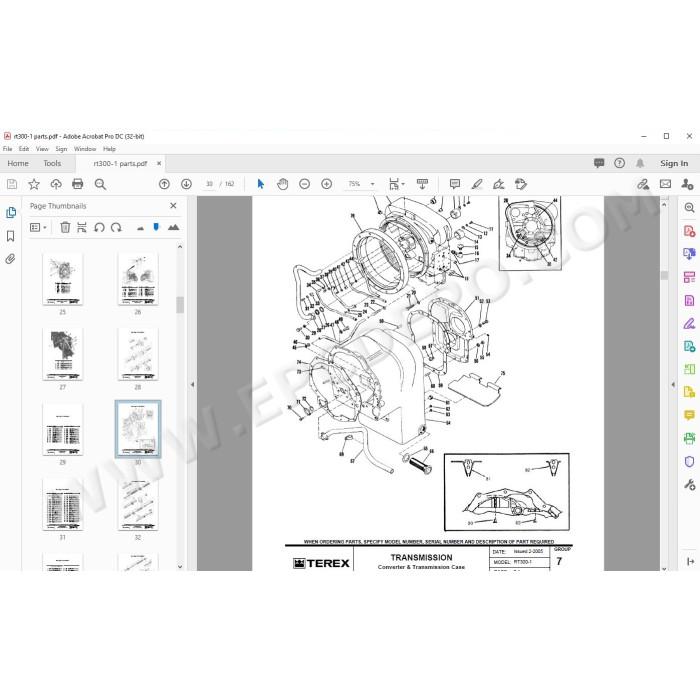This screenshot has width=700, height=700.
Task: Select the arrow selection tool
Action: [x=261, y=184]
